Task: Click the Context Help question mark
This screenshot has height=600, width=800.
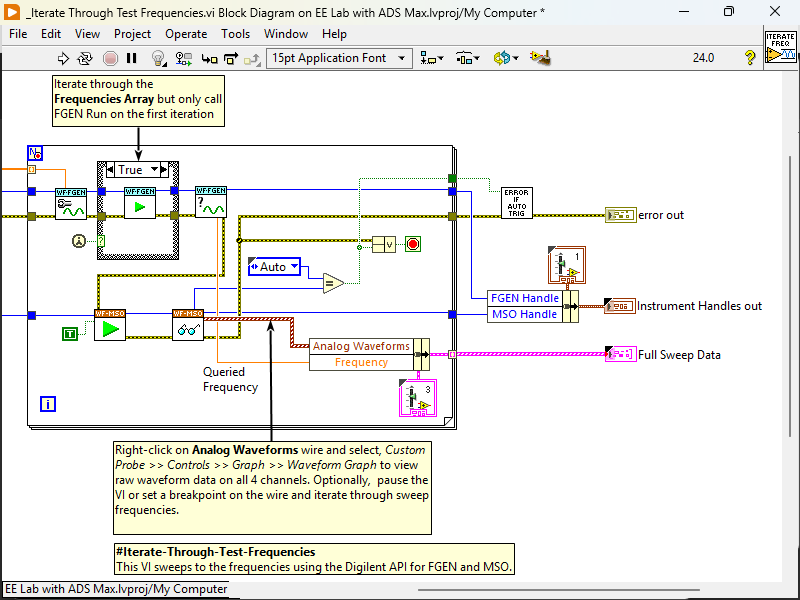Action: (749, 58)
